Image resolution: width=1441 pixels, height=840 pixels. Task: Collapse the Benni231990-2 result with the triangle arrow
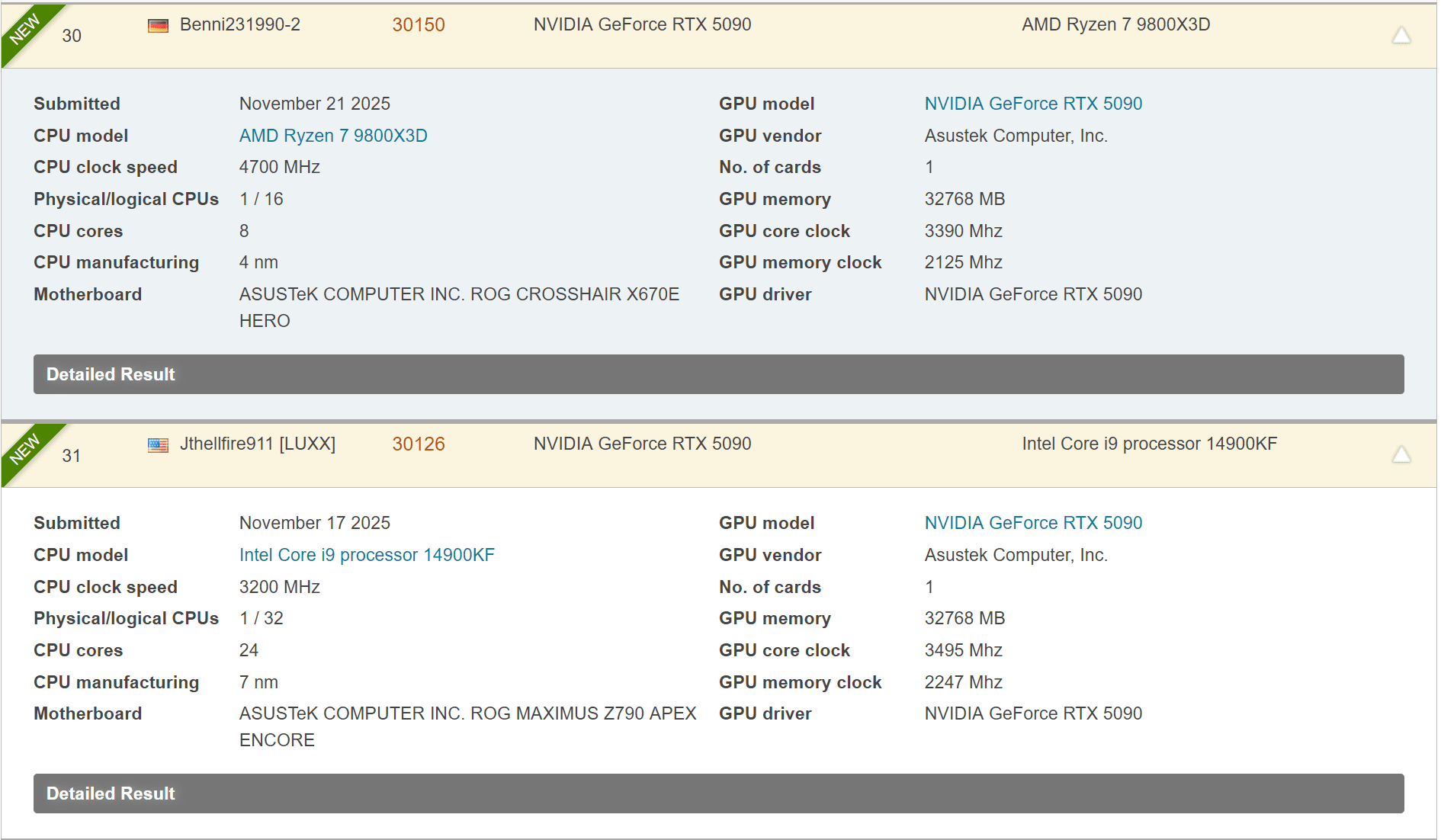[x=1401, y=36]
